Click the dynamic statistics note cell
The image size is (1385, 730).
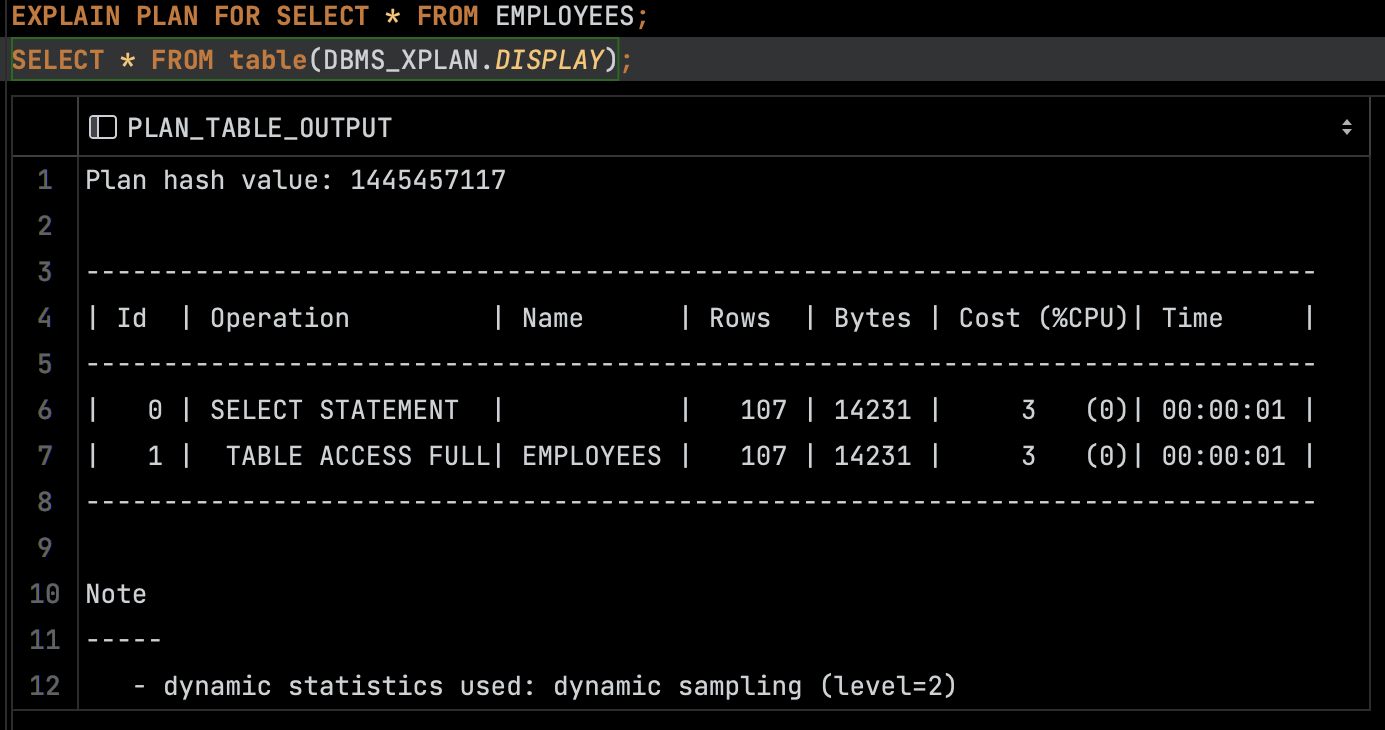pos(723,686)
